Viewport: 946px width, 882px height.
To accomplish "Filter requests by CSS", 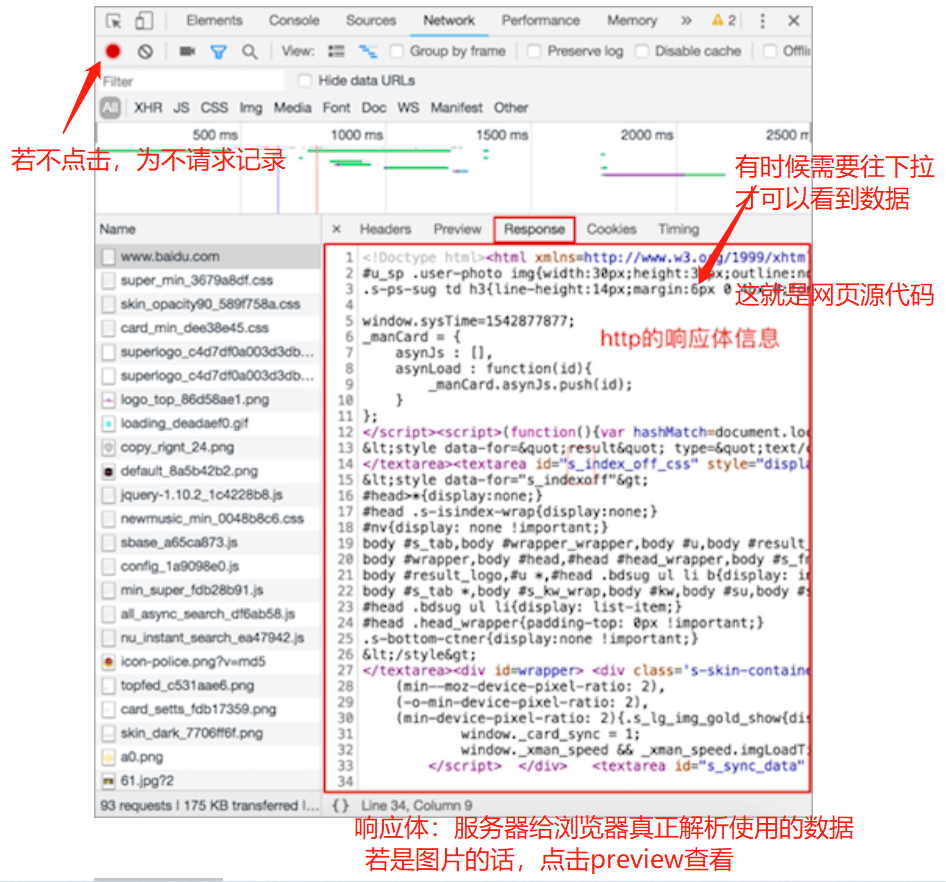I will click(214, 108).
